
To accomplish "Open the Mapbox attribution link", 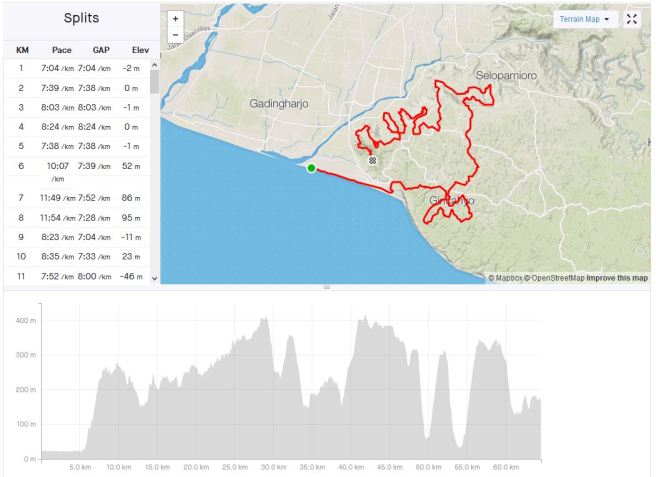I will [508, 278].
